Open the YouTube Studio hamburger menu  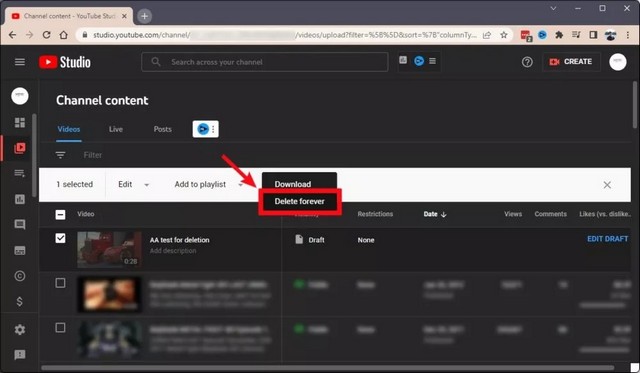(x=20, y=62)
